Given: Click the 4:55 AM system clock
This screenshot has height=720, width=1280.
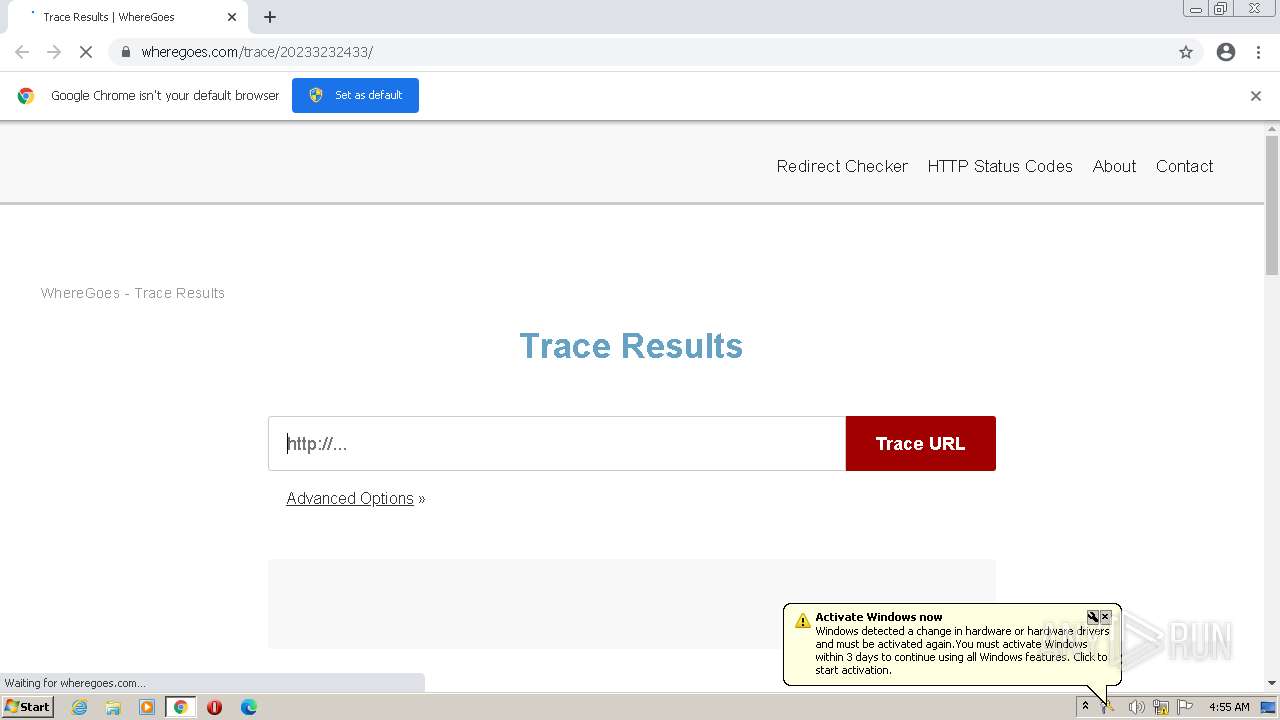Looking at the screenshot, I should click(x=1229, y=707).
